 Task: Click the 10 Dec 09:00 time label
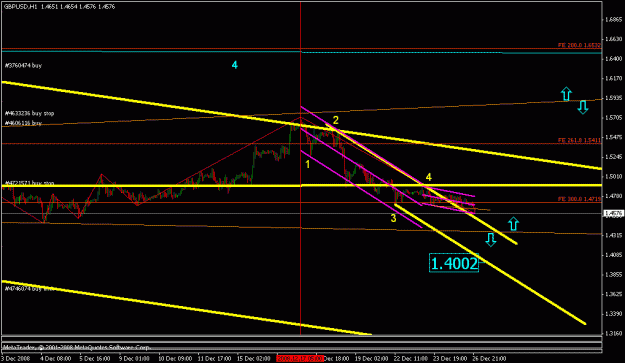click(175, 359)
